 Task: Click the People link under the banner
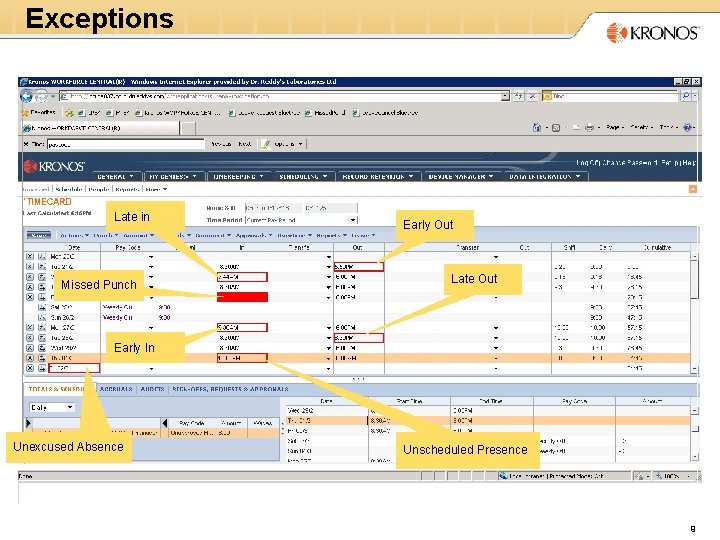point(99,189)
